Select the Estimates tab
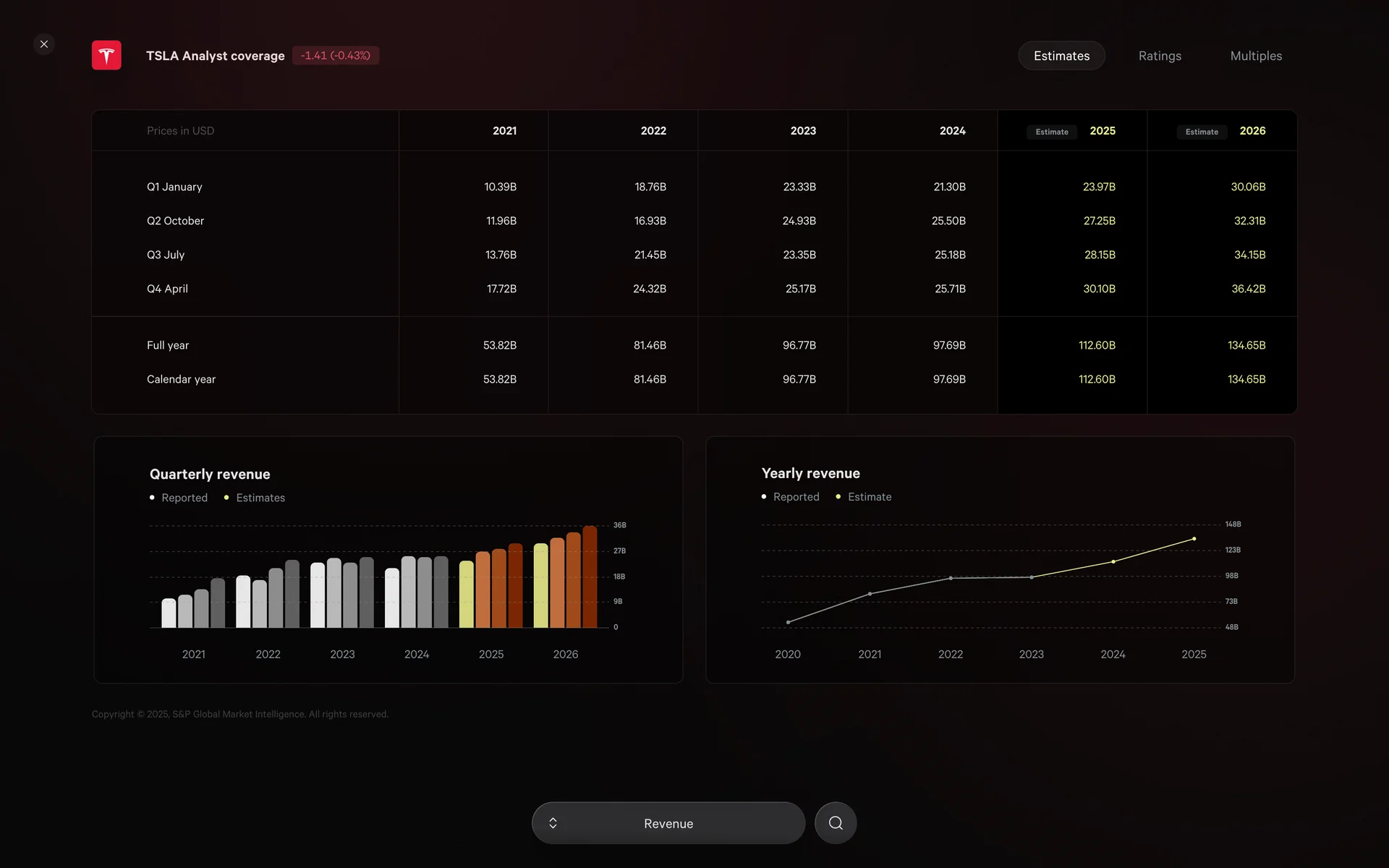Viewport: 1389px width, 868px height. [x=1061, y=56]
